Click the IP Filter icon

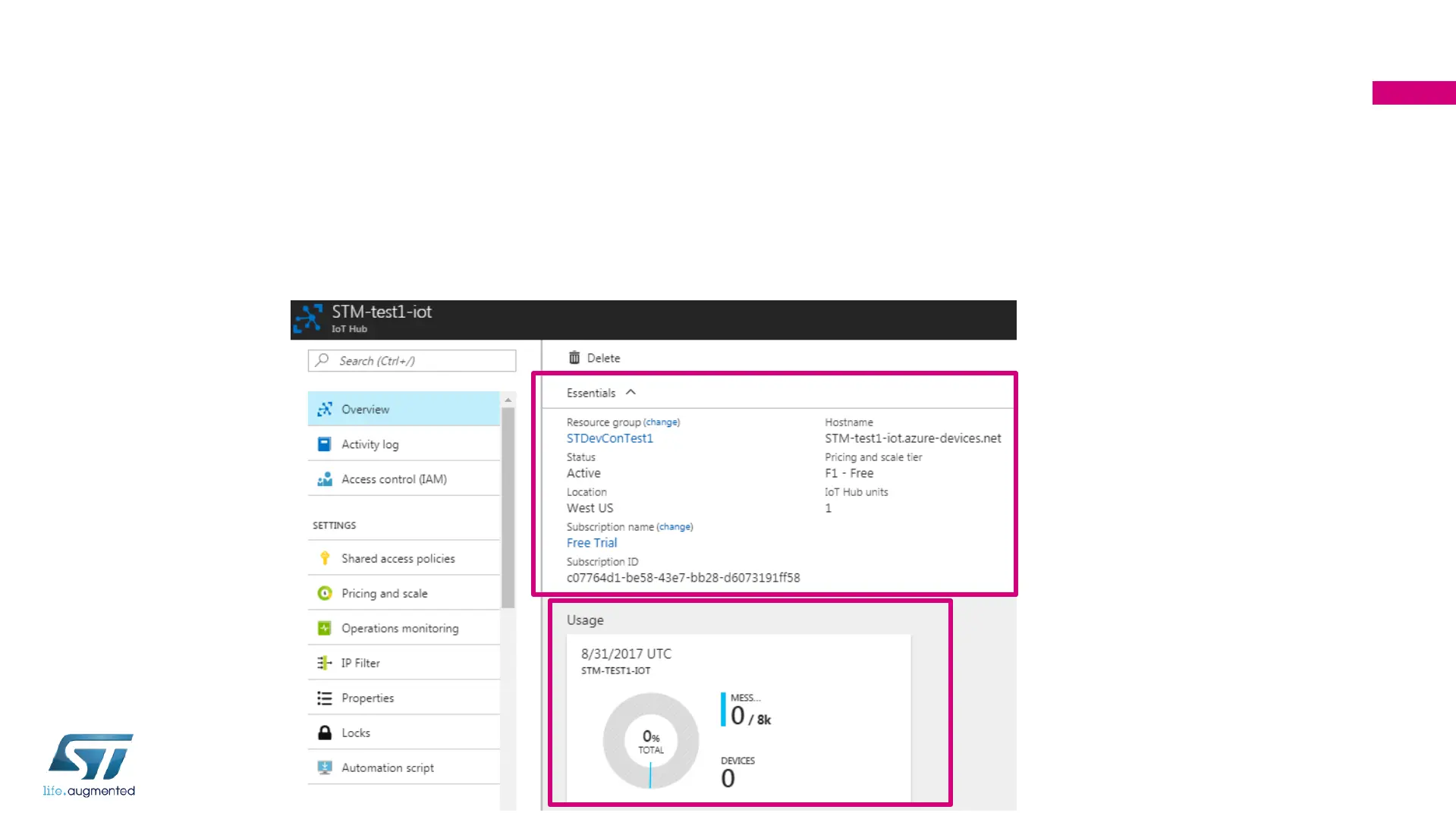[x=325, y=663]
